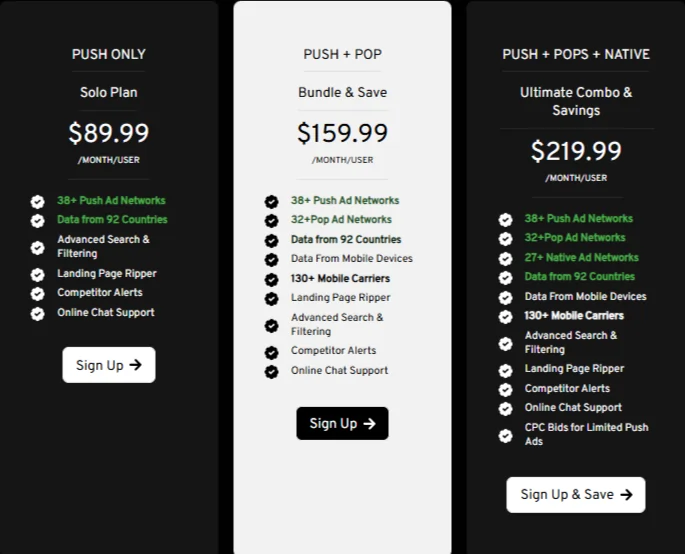Click checkmark beside 27+ Native Ad Networks
Screen dimensions: 685x554
point(505,258)
